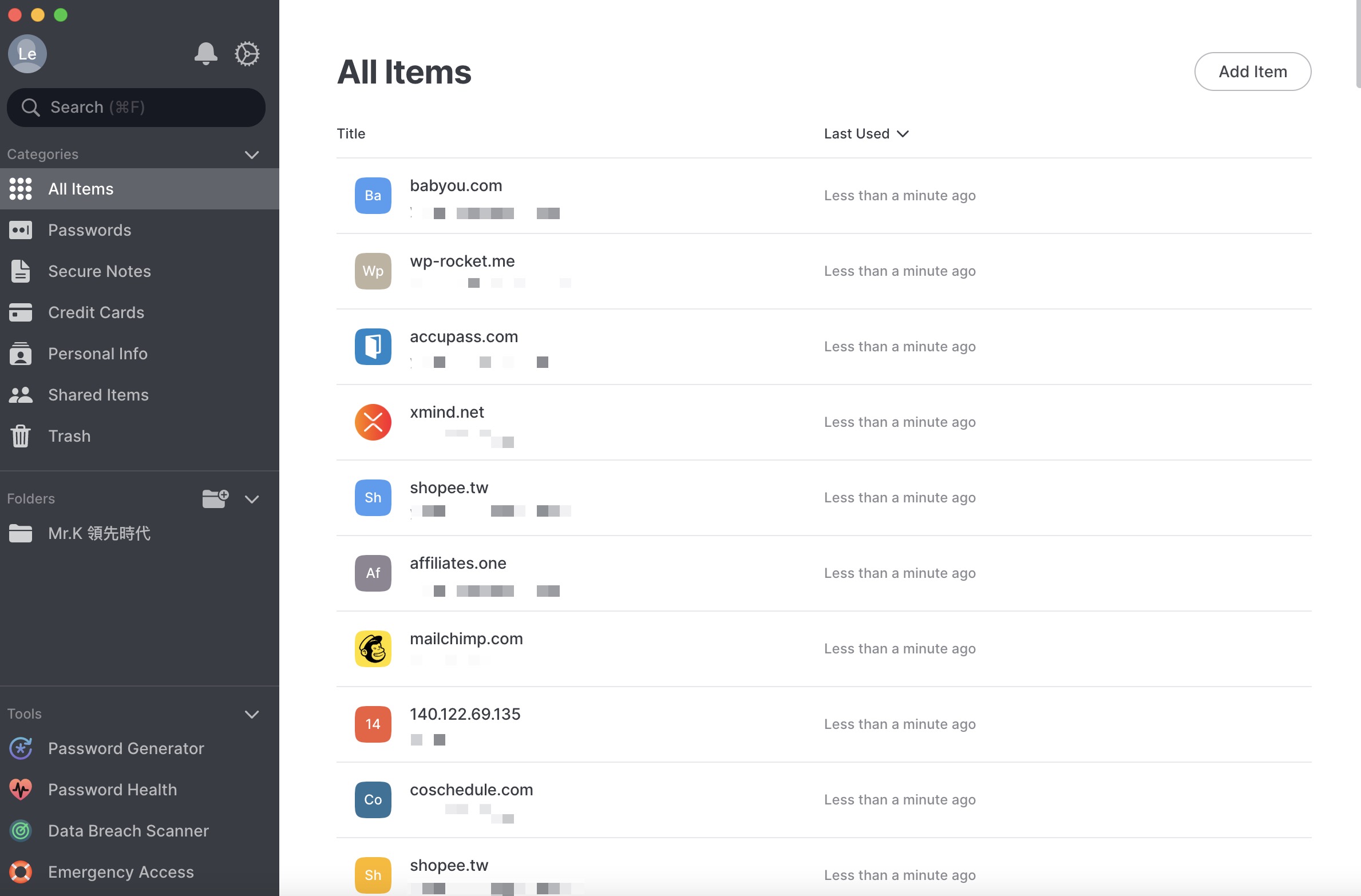This screenshot has width=1361, height=896.
Task: Show Personal Info category
Action: (x=140, y=354)
